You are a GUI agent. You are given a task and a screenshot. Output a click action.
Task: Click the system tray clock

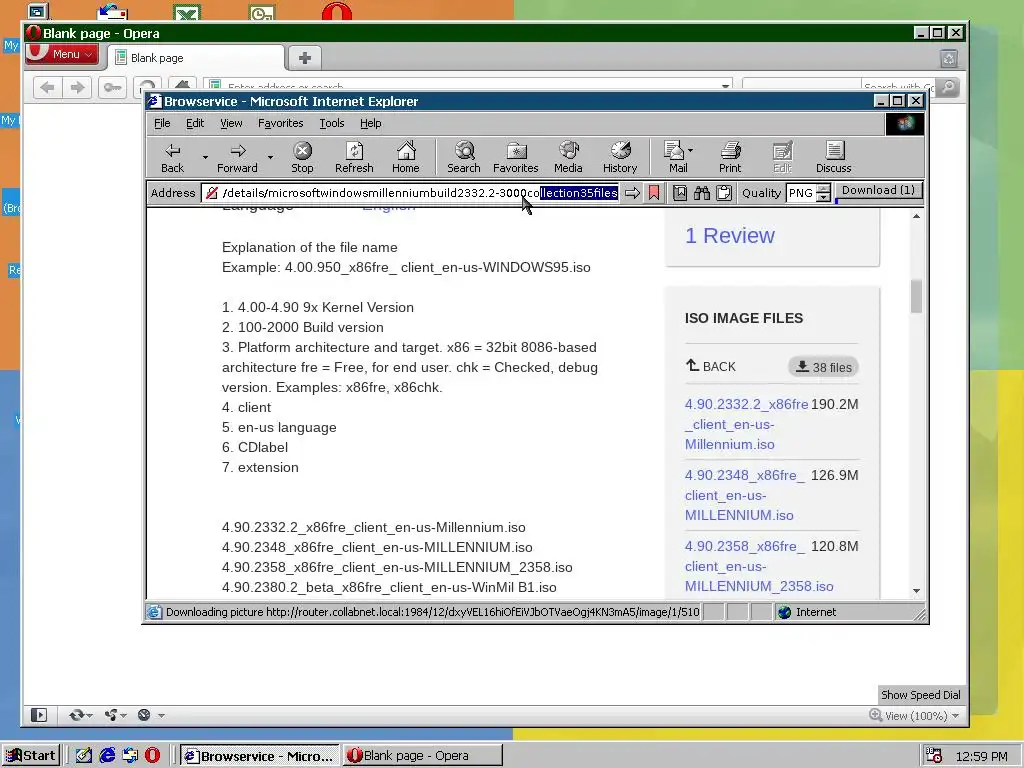tap(982, 756)
